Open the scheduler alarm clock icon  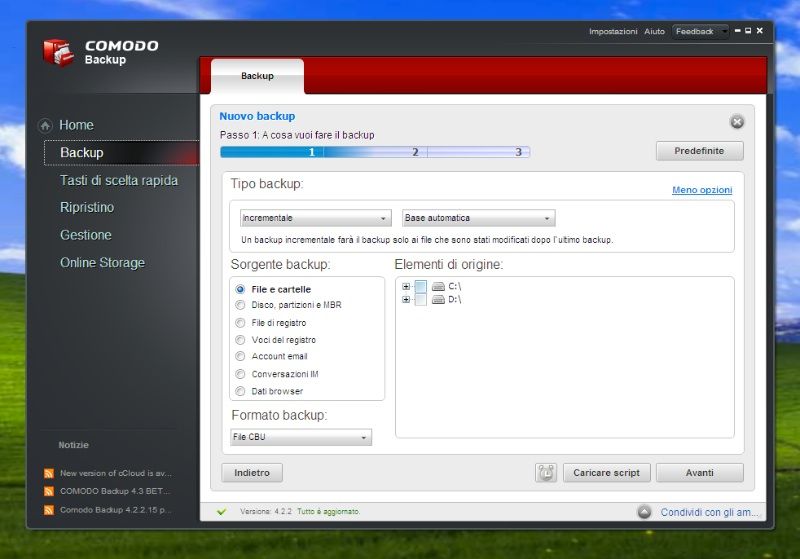545,473
